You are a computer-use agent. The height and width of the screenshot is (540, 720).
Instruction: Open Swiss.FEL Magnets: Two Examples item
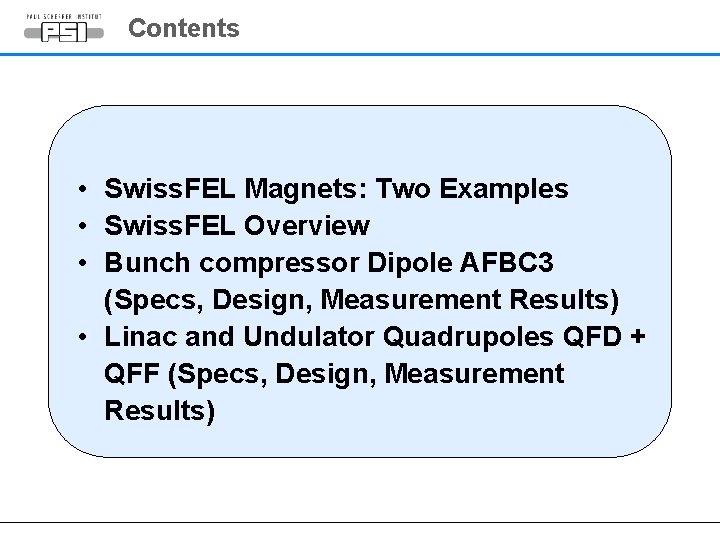coord(335,189)
